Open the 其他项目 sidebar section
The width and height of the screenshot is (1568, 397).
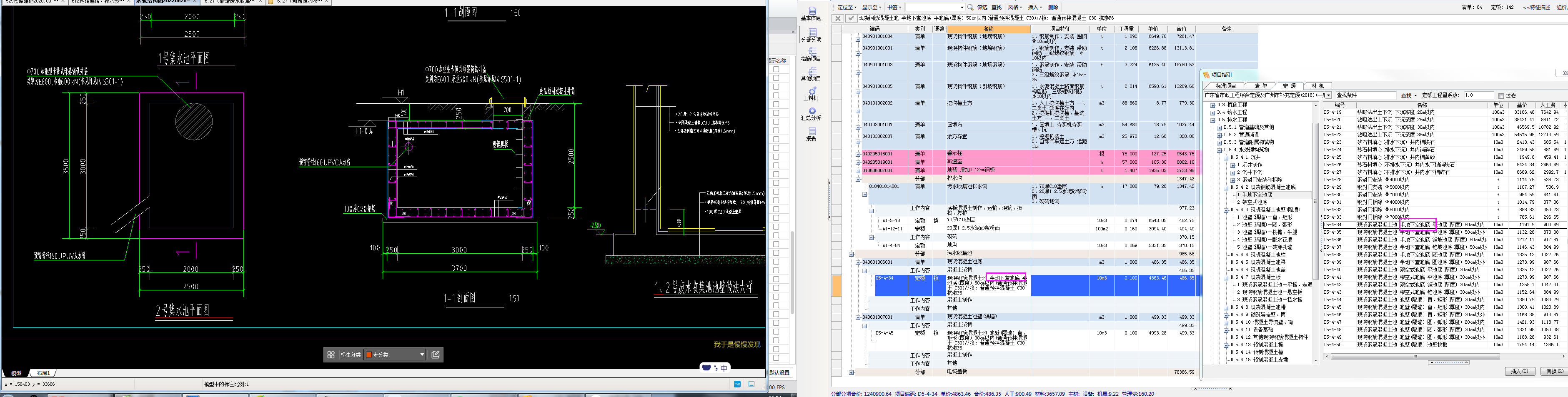coord(811,74)
